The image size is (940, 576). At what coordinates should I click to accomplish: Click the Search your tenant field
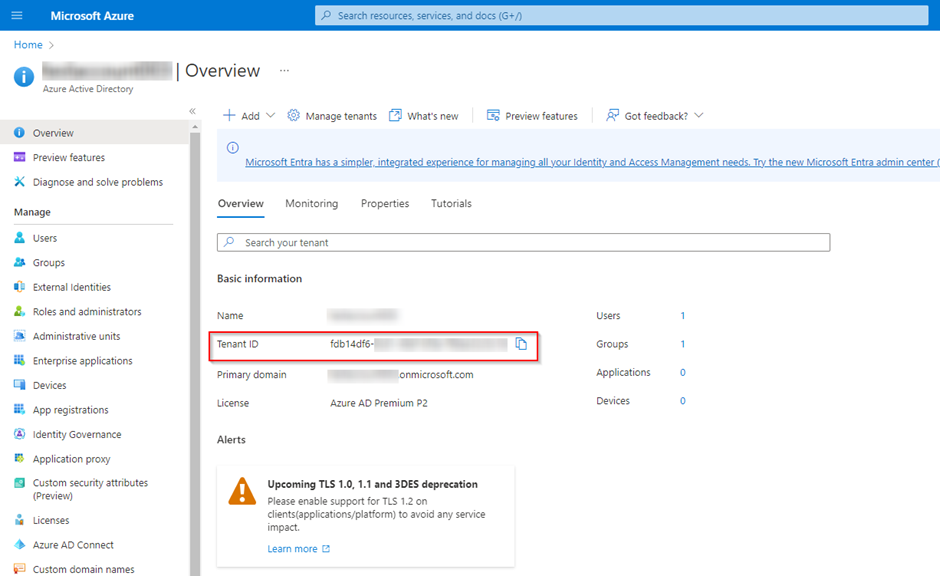pos(523,242)
